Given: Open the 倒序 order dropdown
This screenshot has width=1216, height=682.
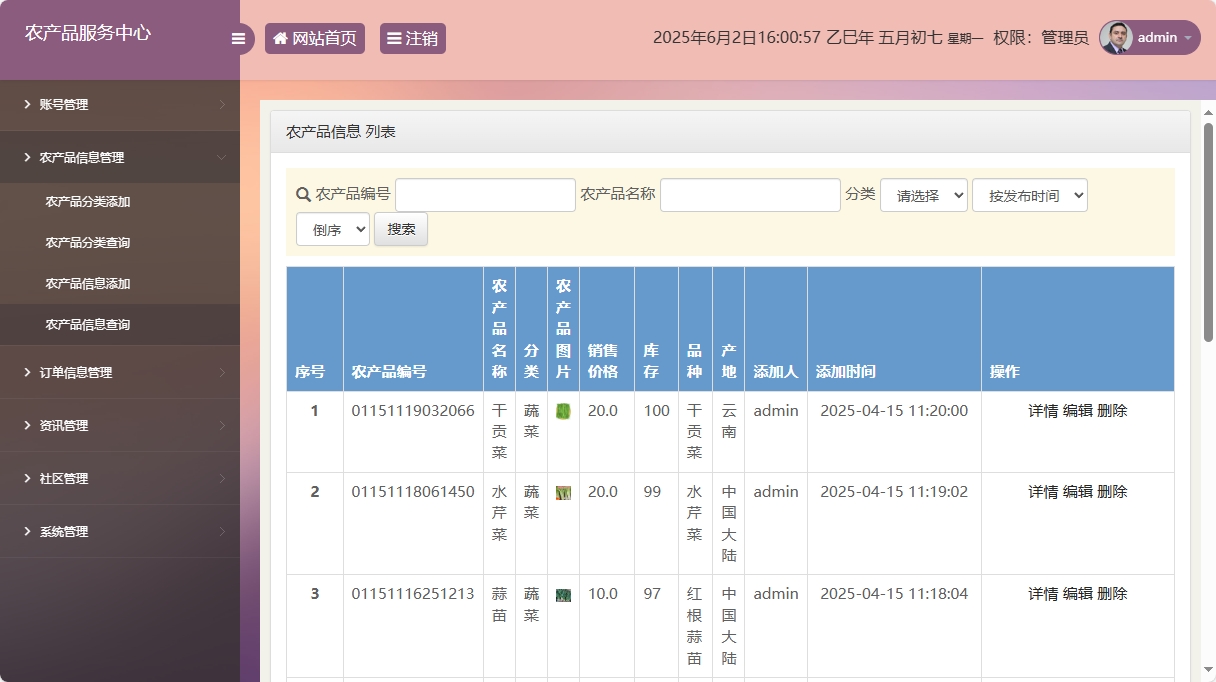Looking at the screenshot, I should [332, 229].
